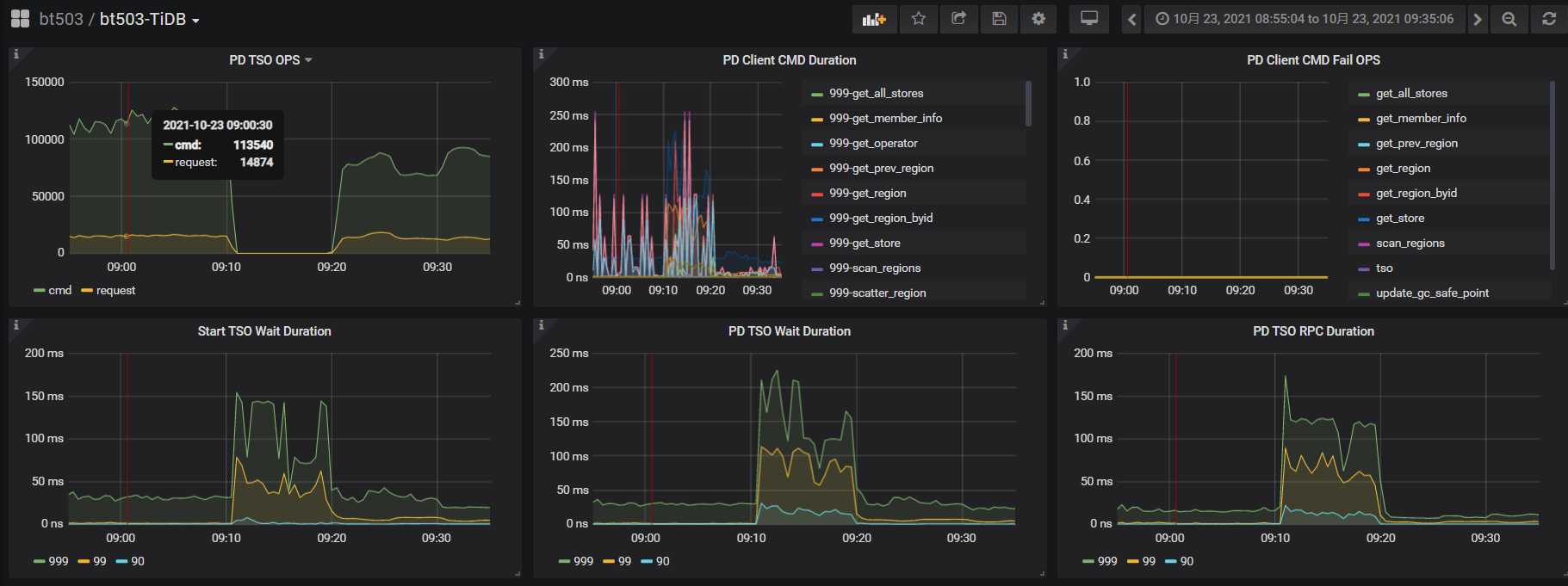Click the tso legend color swatch
The height and width of the screenshot is (586, 1568).
[1363, 269]
